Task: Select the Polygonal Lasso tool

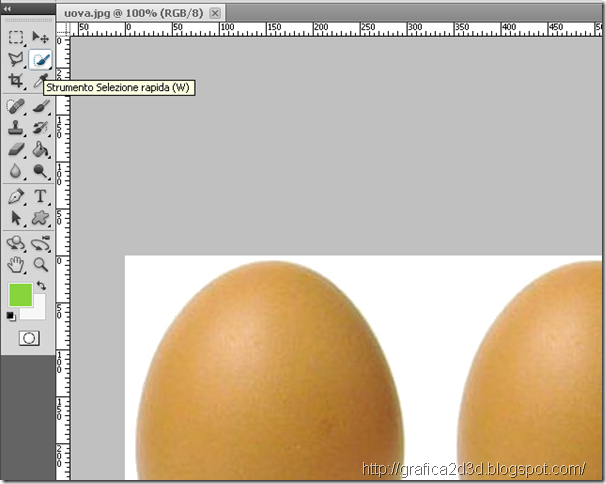Action: pos(16,60)
